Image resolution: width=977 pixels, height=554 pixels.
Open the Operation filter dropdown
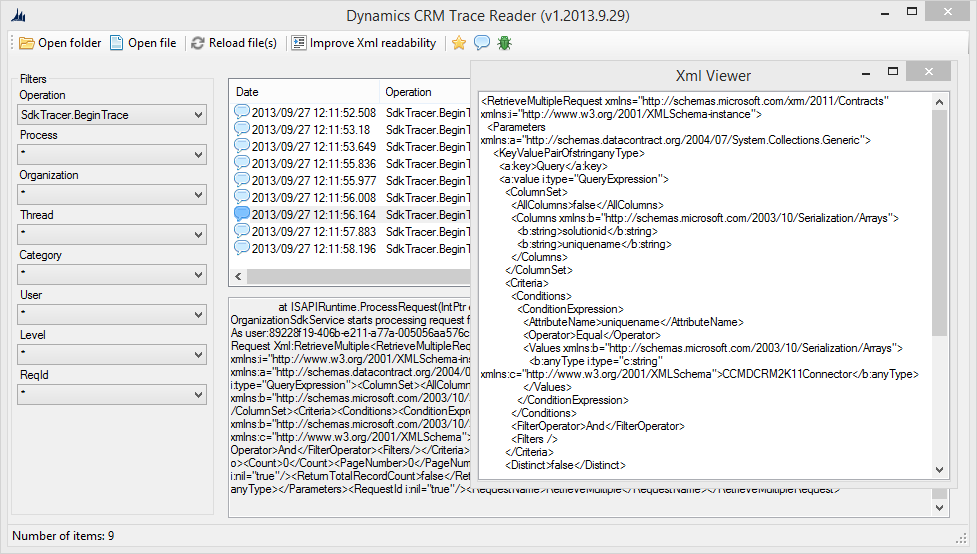click(x=112, y=115)
